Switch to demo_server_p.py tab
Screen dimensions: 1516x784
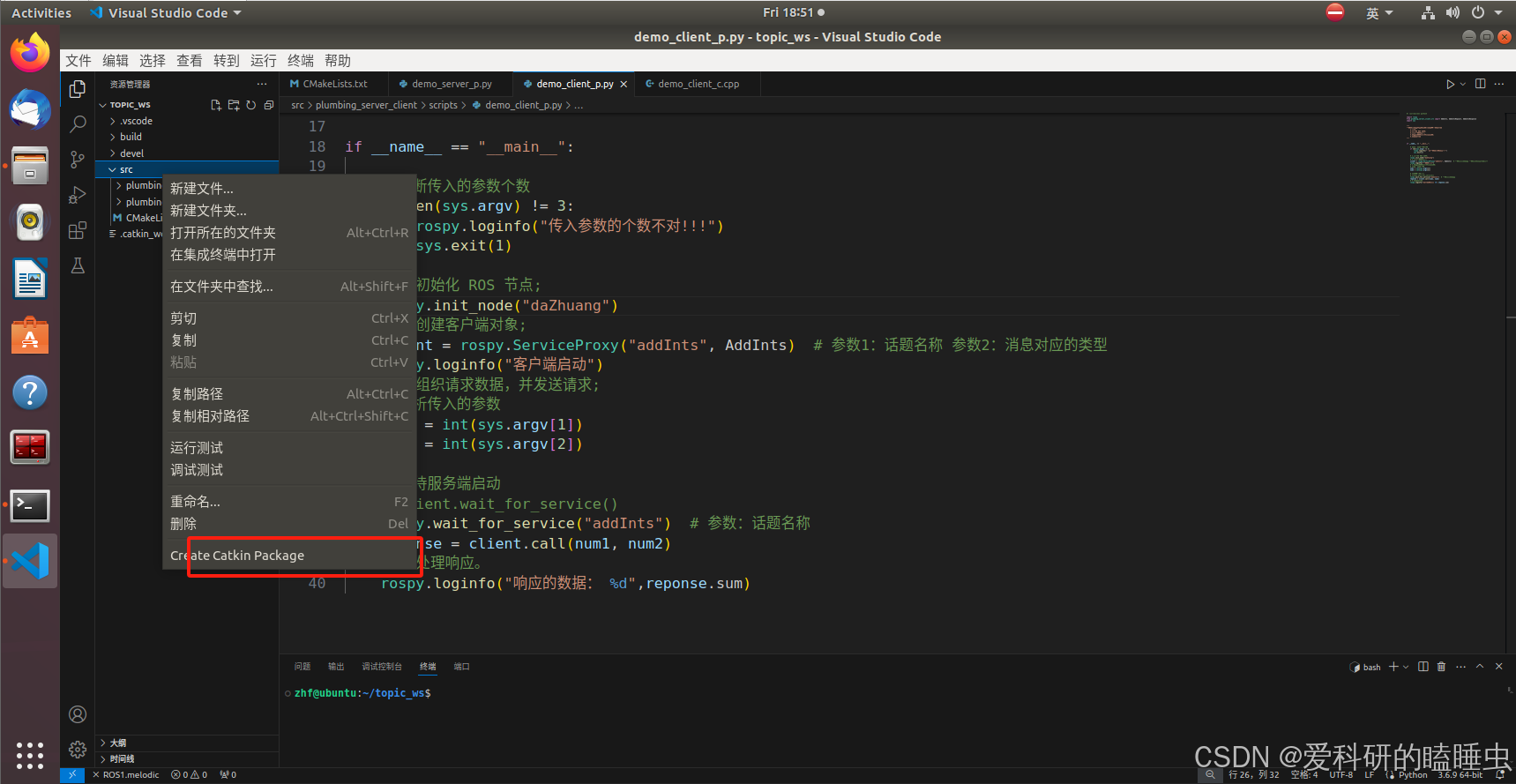pos(451,84)
